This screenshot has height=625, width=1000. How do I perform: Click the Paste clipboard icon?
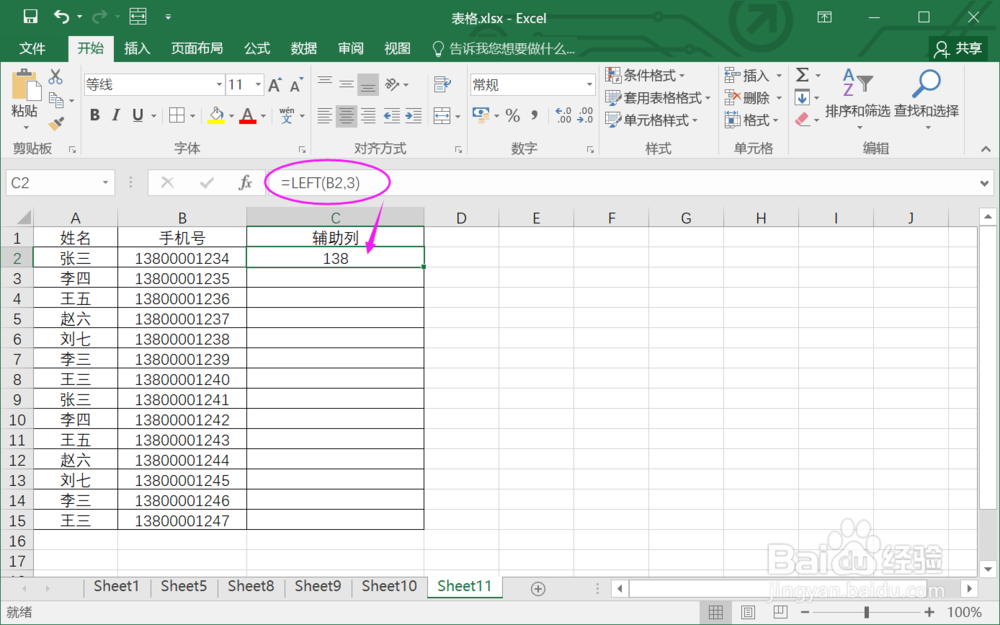coord(25,85)
